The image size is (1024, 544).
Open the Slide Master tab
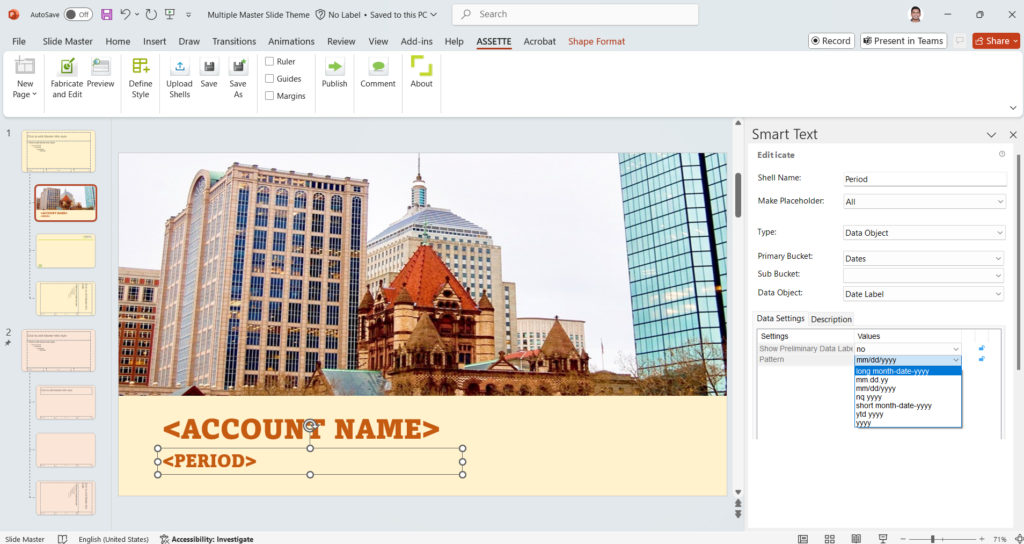point(68,41)
